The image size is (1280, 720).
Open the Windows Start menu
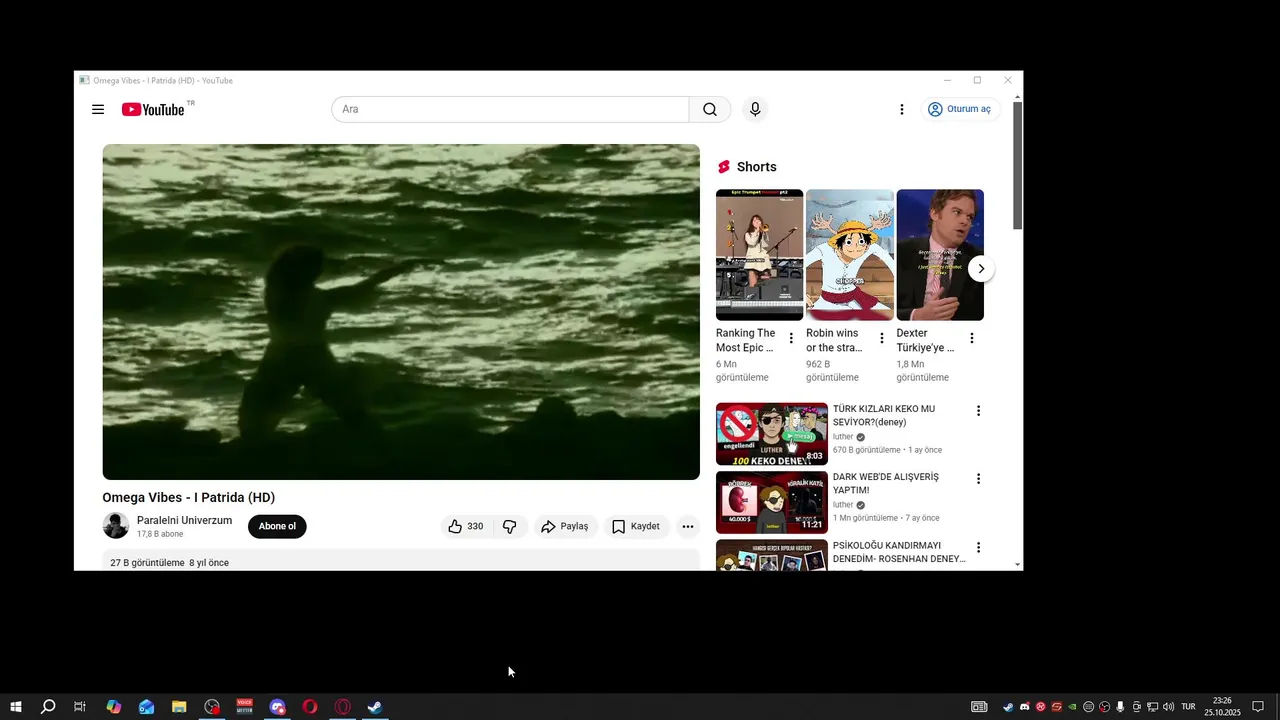16,707
